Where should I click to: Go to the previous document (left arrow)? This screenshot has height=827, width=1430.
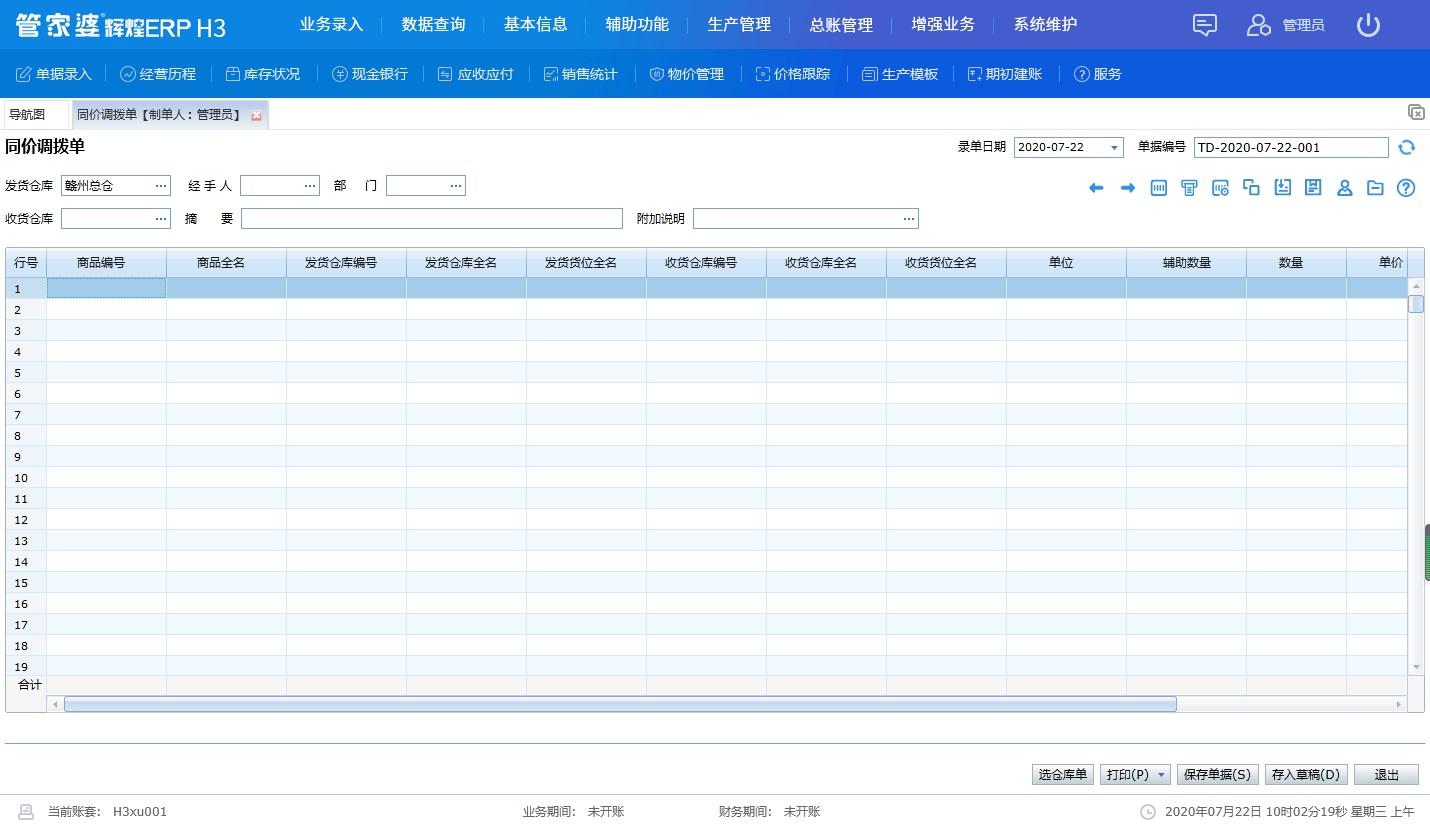[1096, 188]
